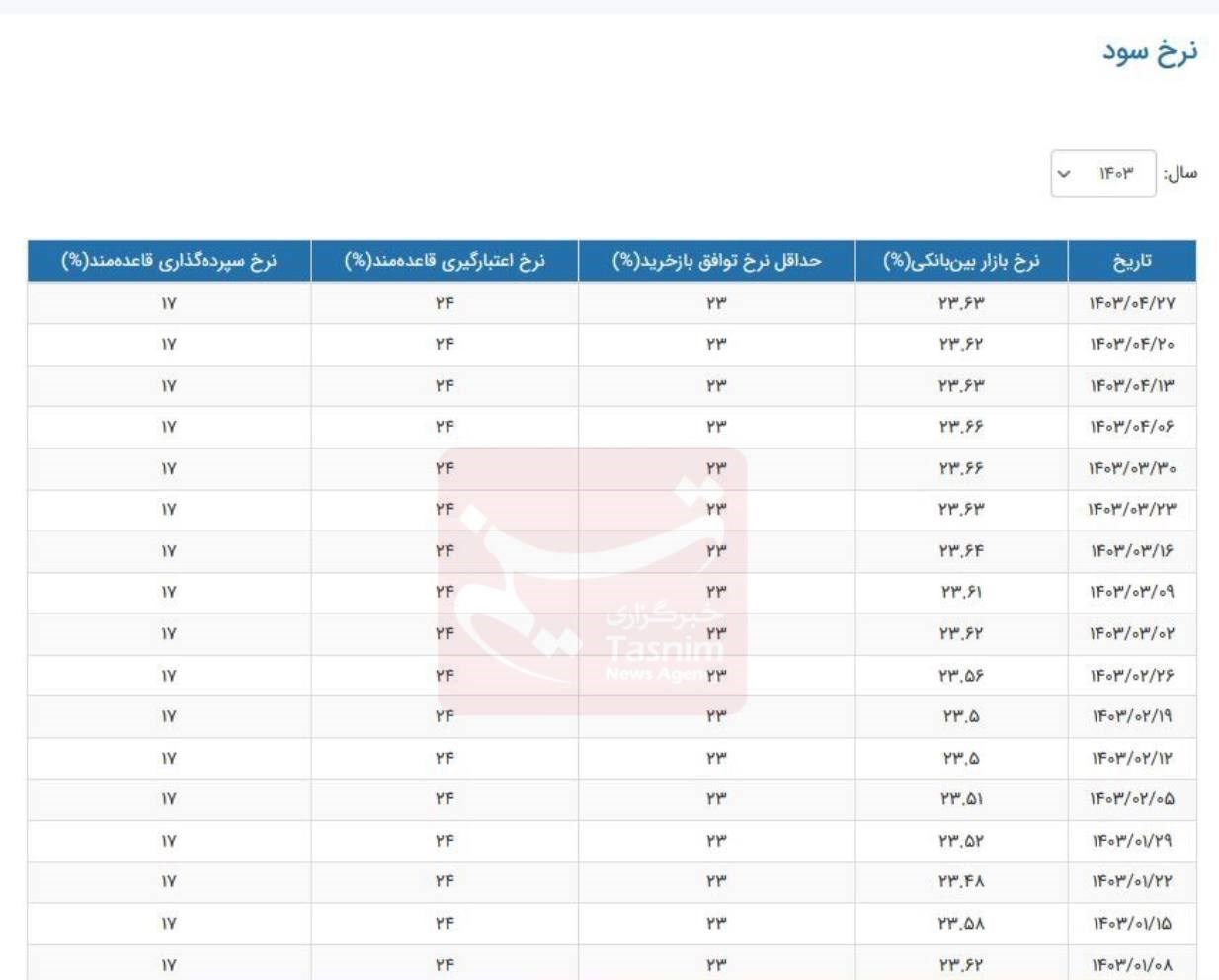Select the حداقل نرخ توافق بازخرید column header
This screenshot has width=1219, height=980.
[x=716, y=261]
